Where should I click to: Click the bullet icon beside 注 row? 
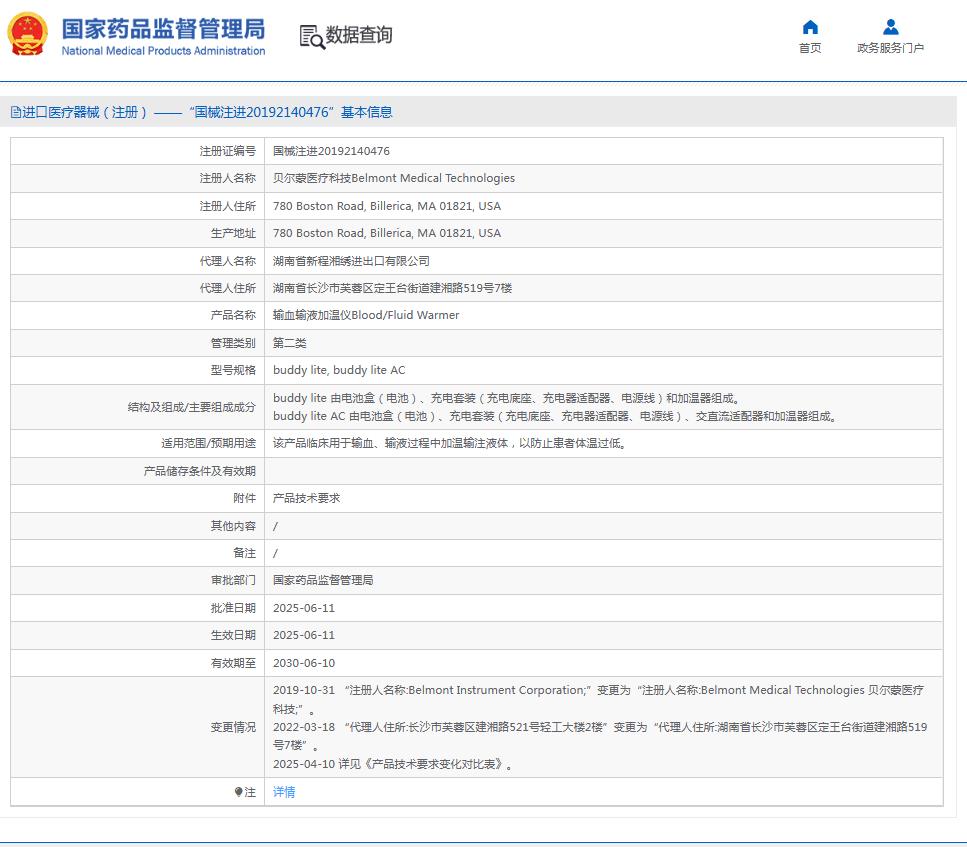pos(239,791)
